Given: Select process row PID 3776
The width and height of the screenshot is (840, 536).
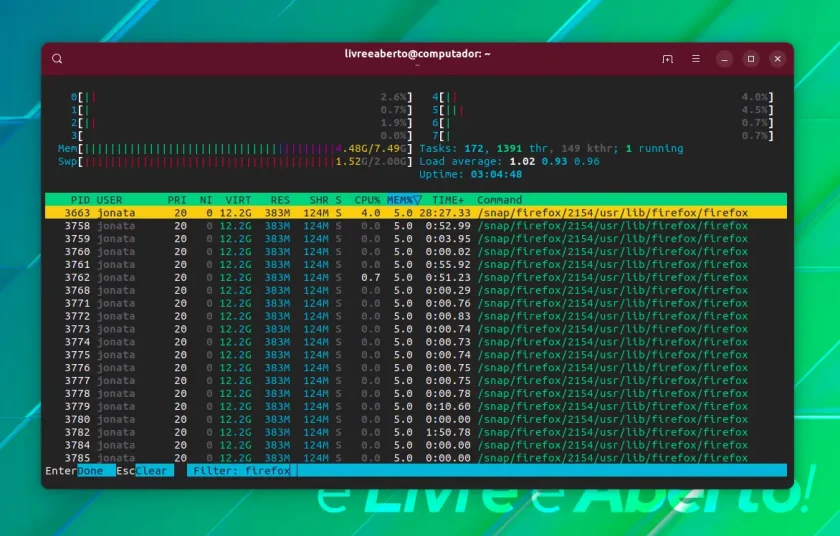Looking at the screenshot, I should (416, 367).
